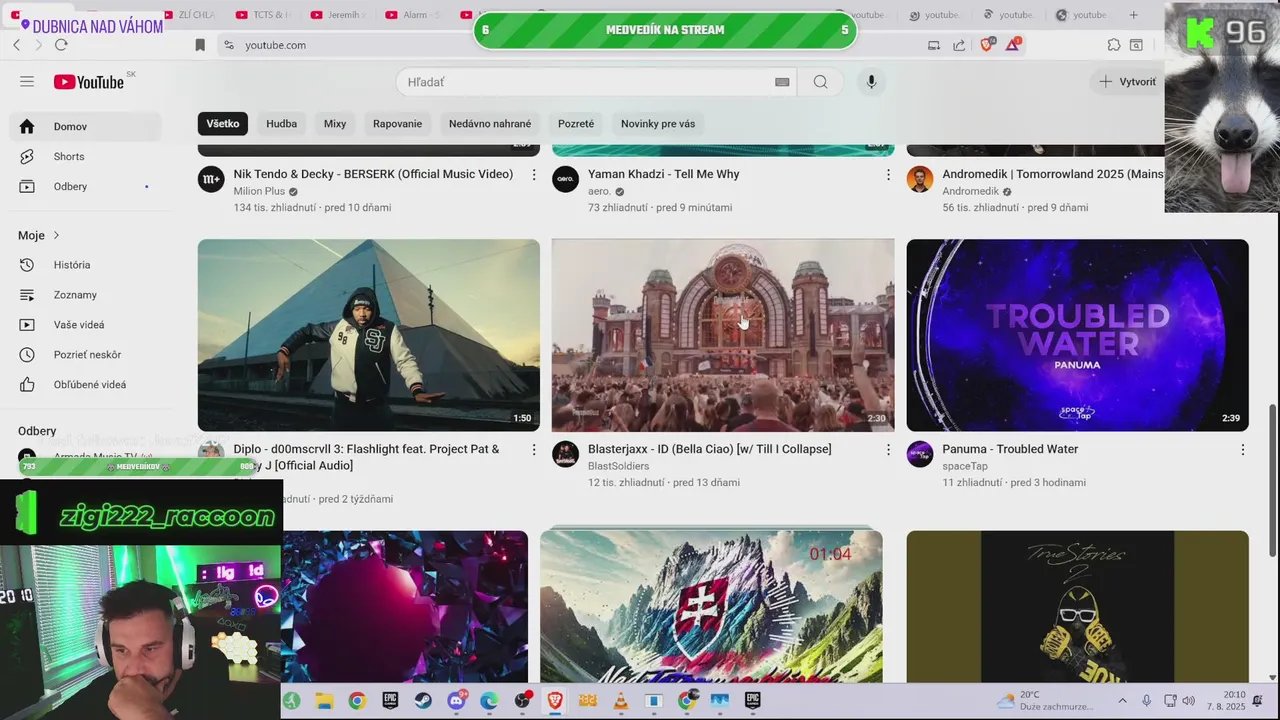
Task: Open História in the sidebar
Action: pos(85,265)
